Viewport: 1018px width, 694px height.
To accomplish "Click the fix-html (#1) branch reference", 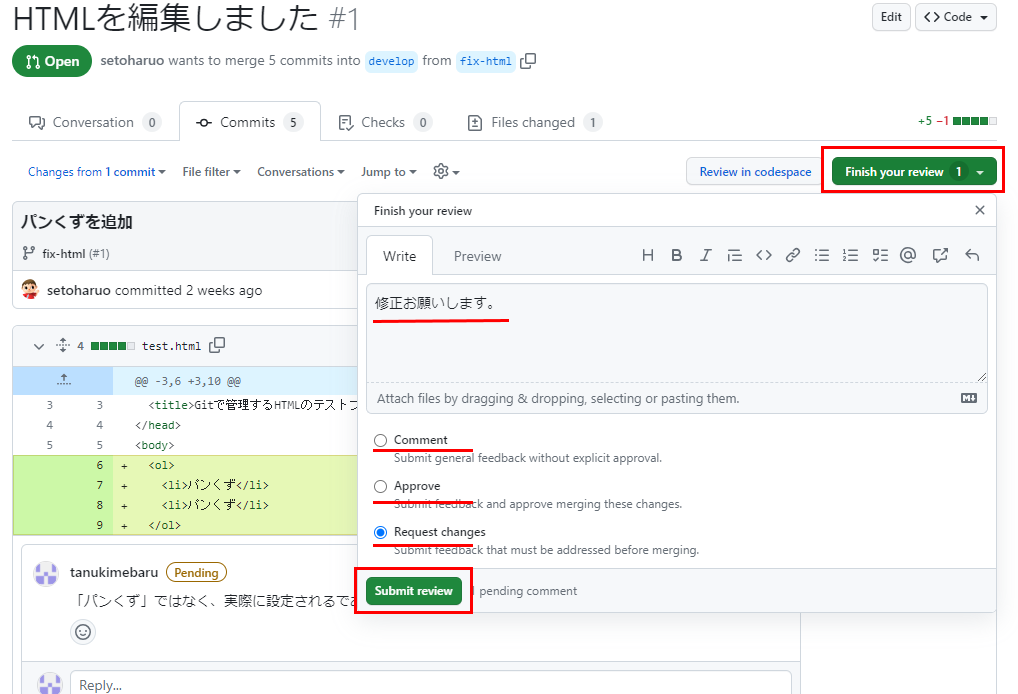I will [x=75, y=254].
